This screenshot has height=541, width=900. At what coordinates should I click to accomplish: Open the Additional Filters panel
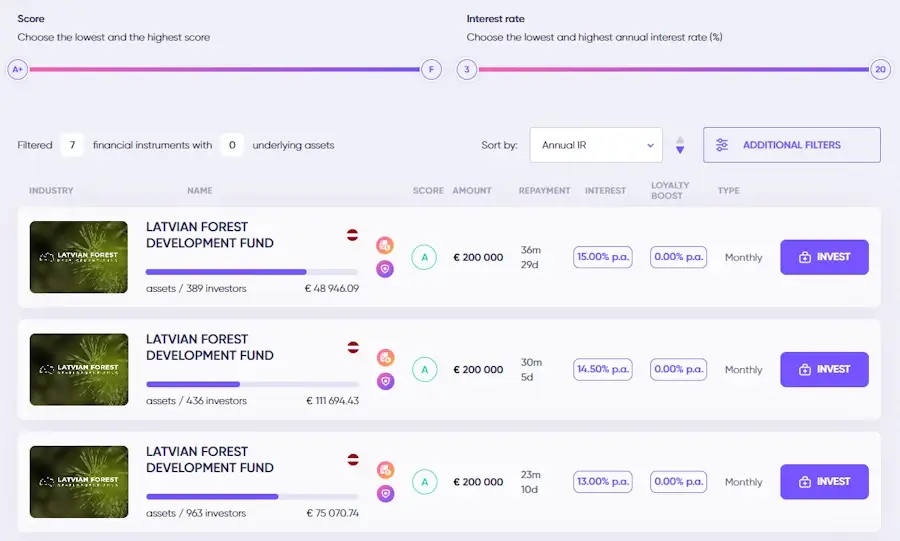[791, 145]
